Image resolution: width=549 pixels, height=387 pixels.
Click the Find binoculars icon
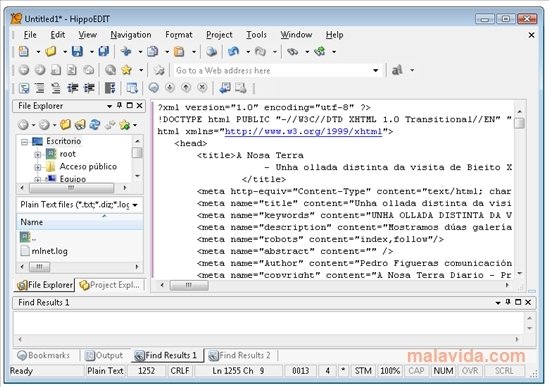[293, 51]
